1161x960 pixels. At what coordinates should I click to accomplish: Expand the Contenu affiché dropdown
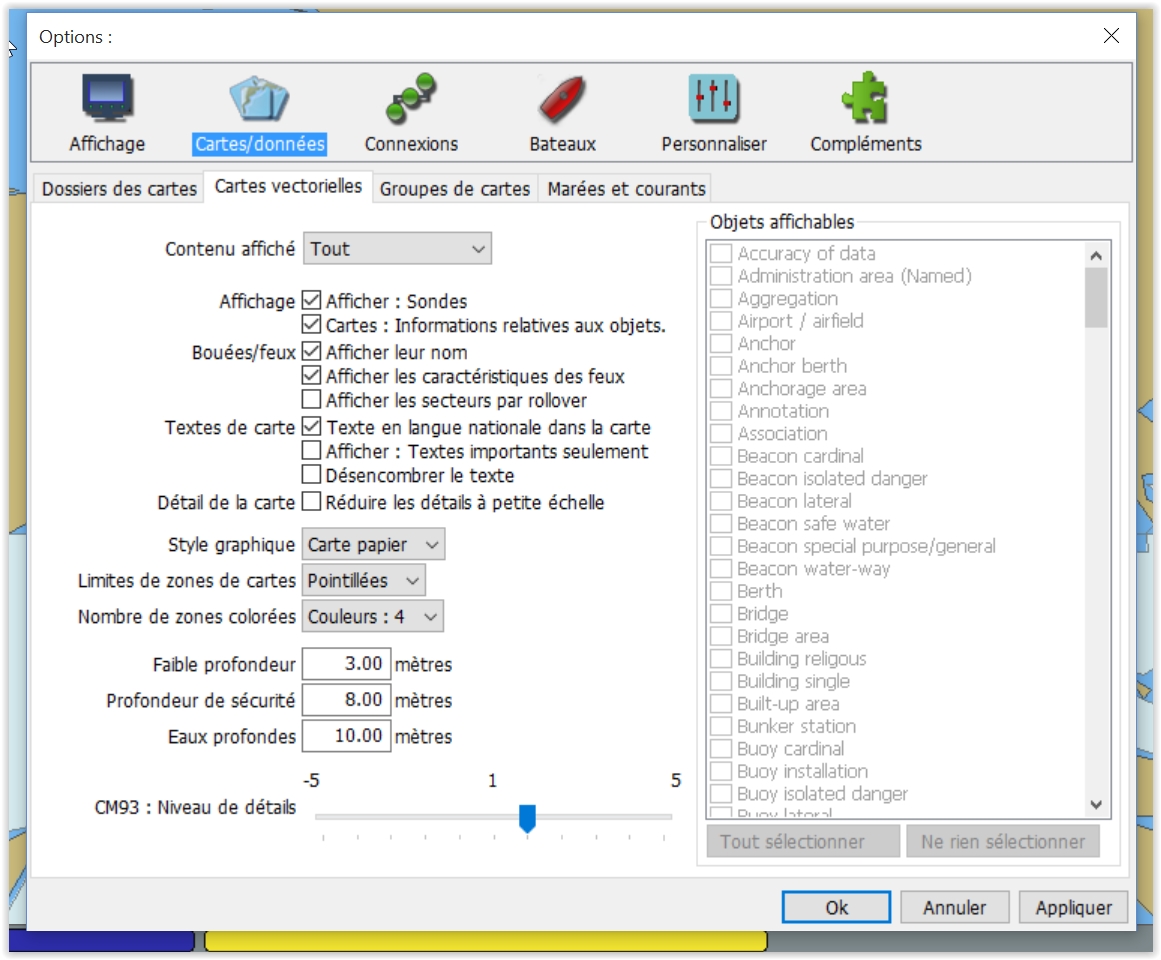coord(397,249)
